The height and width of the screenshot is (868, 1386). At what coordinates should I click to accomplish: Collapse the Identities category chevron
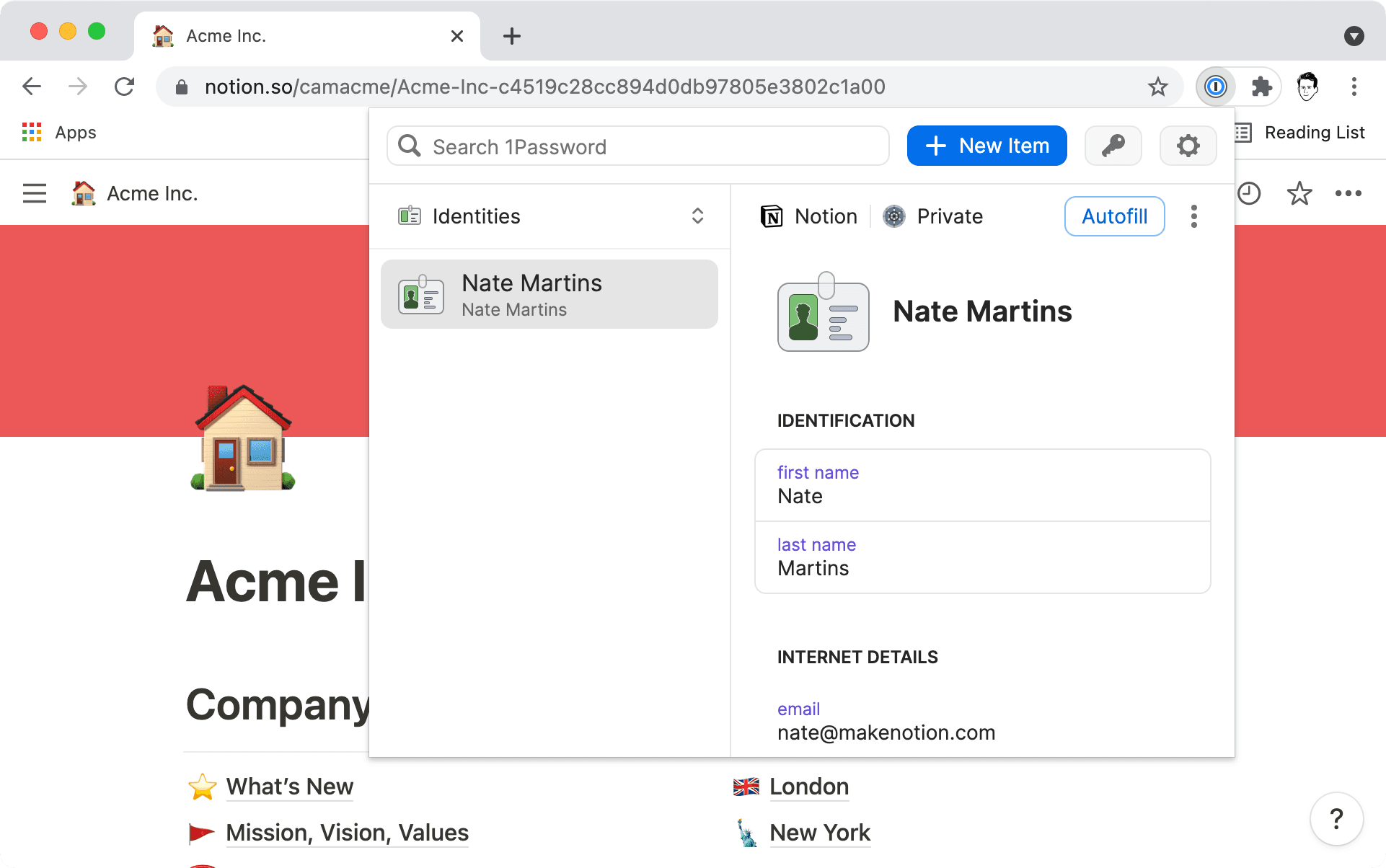[x=697, y=216]
